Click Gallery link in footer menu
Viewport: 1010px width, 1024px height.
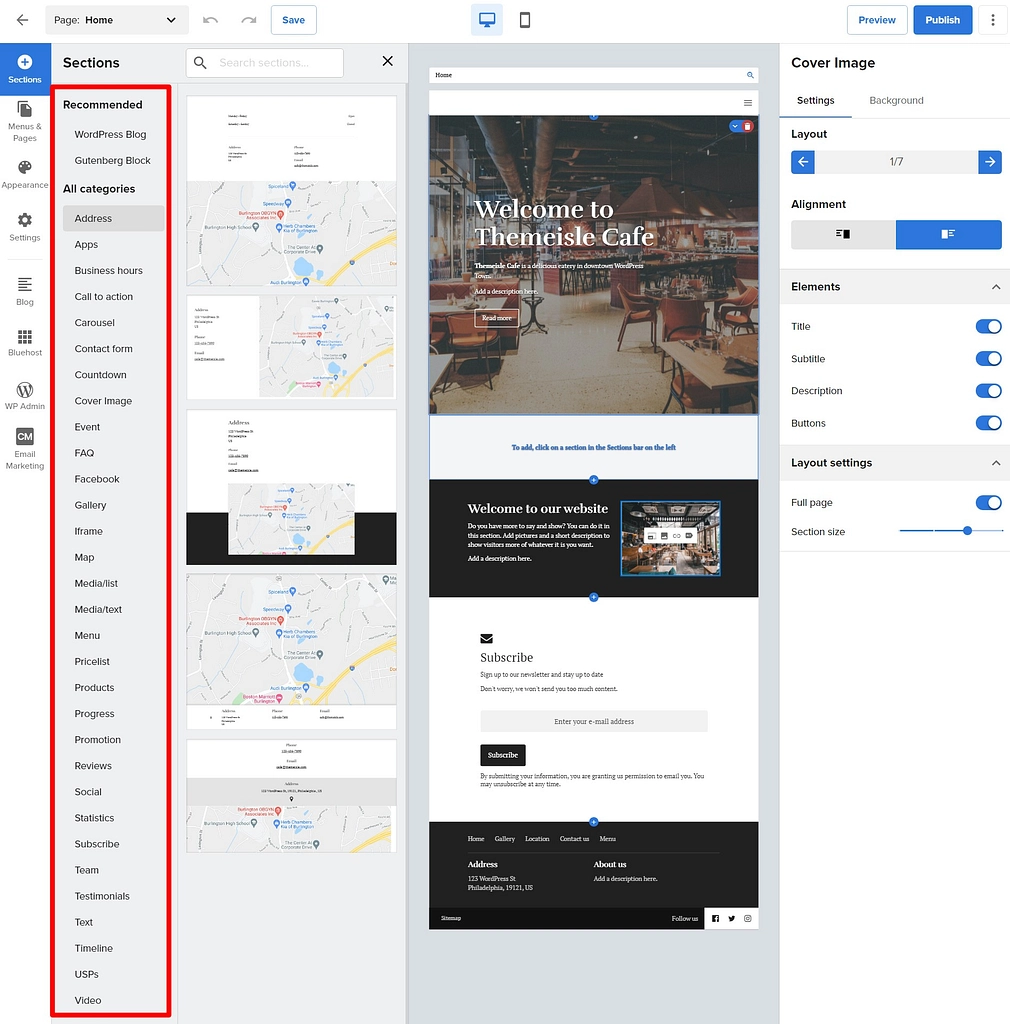pos(505,839)
